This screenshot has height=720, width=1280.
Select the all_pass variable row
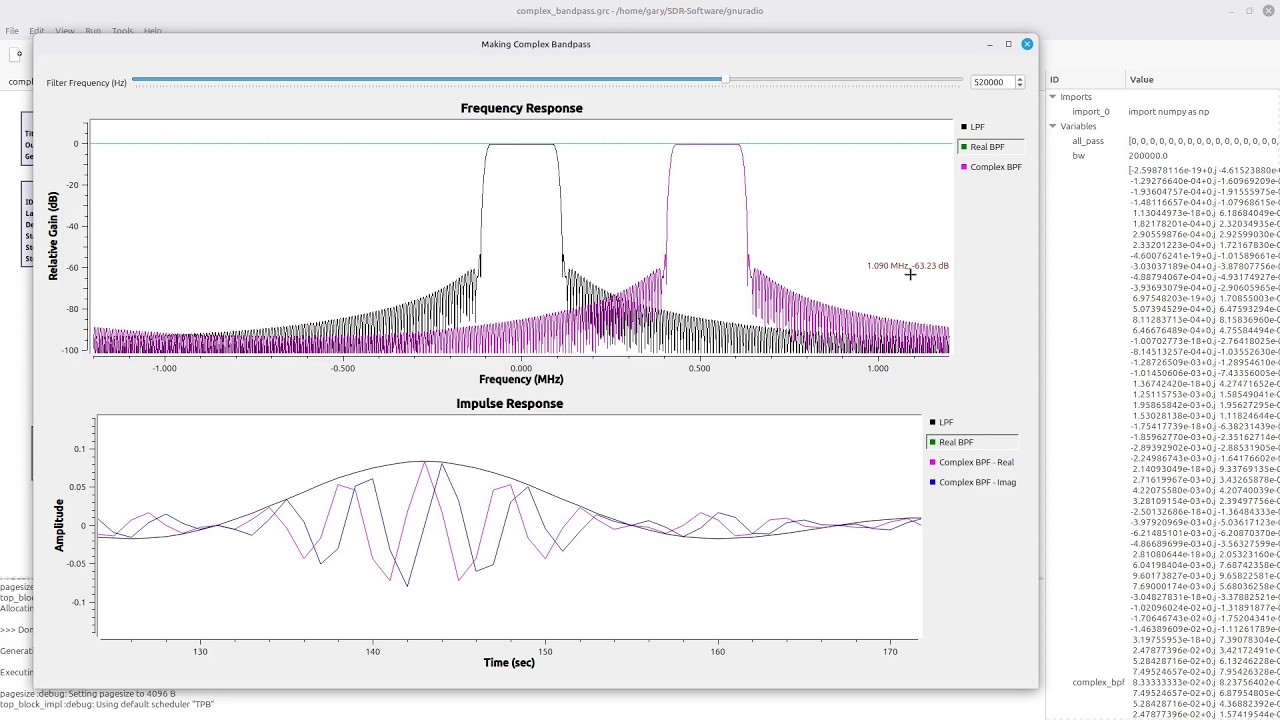(x=1162, y=141)
